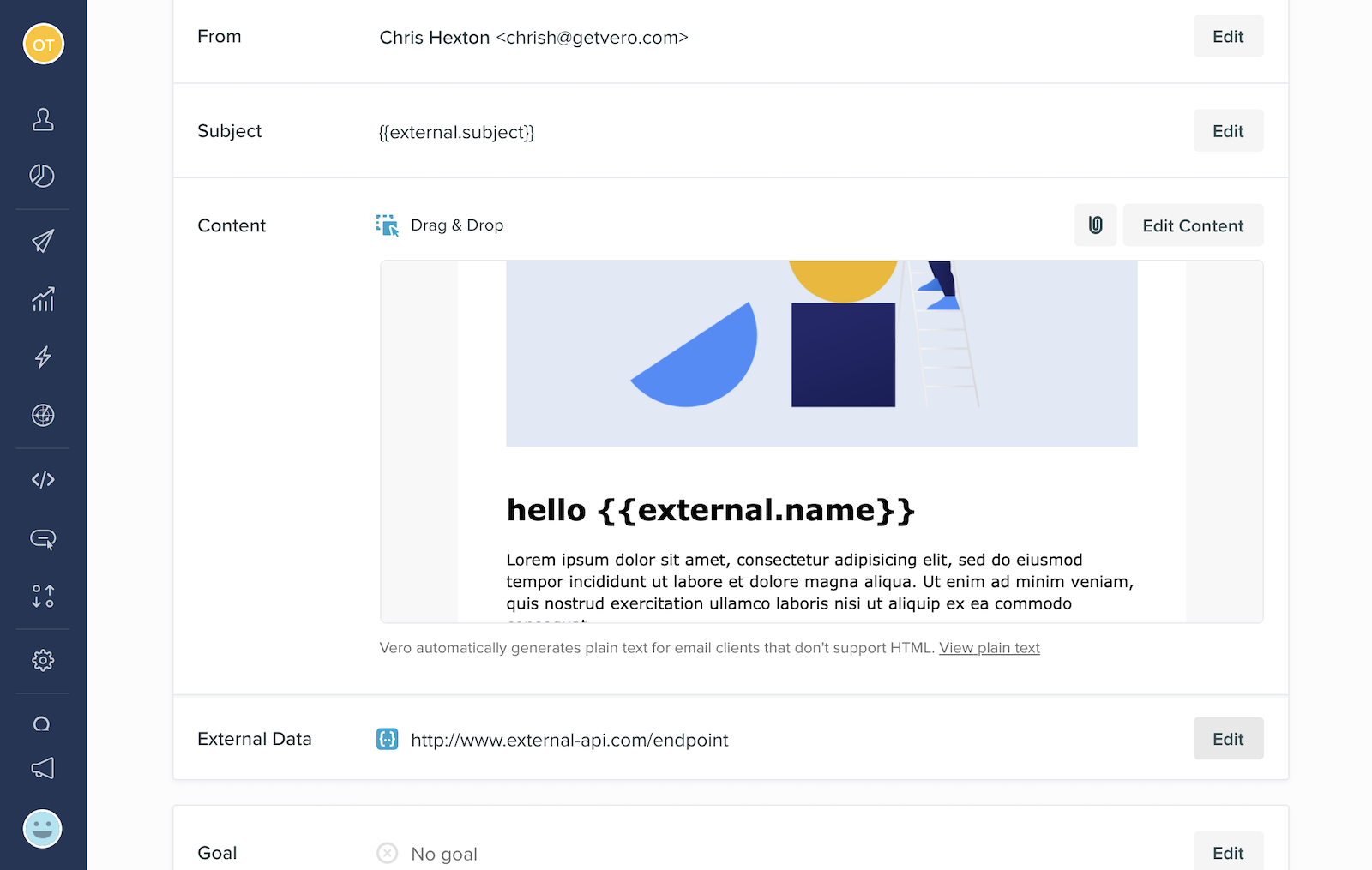Open campaigns via the paper plane icon
The image size is (1372, 870).
[42, 241]
